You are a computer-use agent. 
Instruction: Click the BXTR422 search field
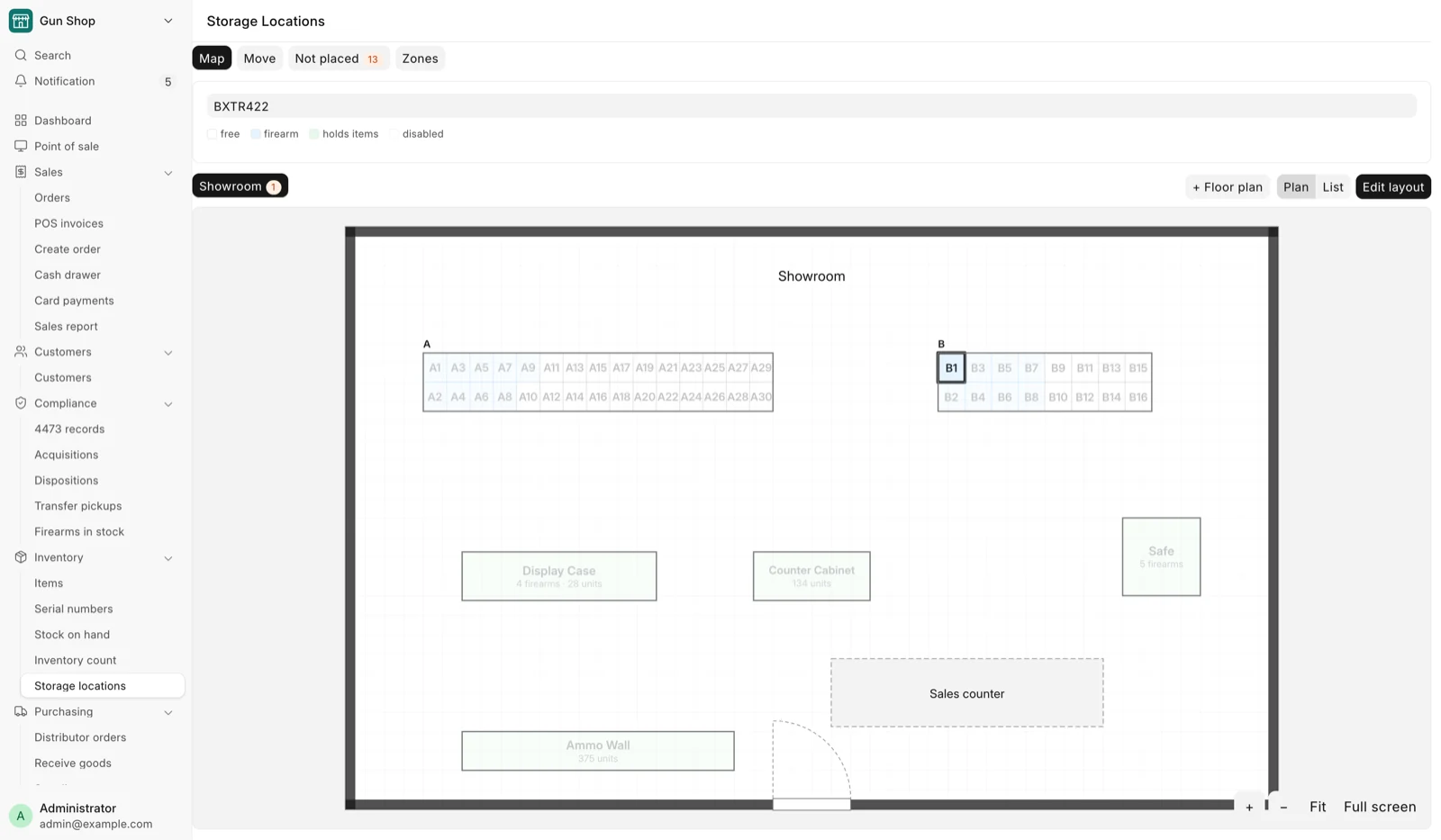point(811,106)
